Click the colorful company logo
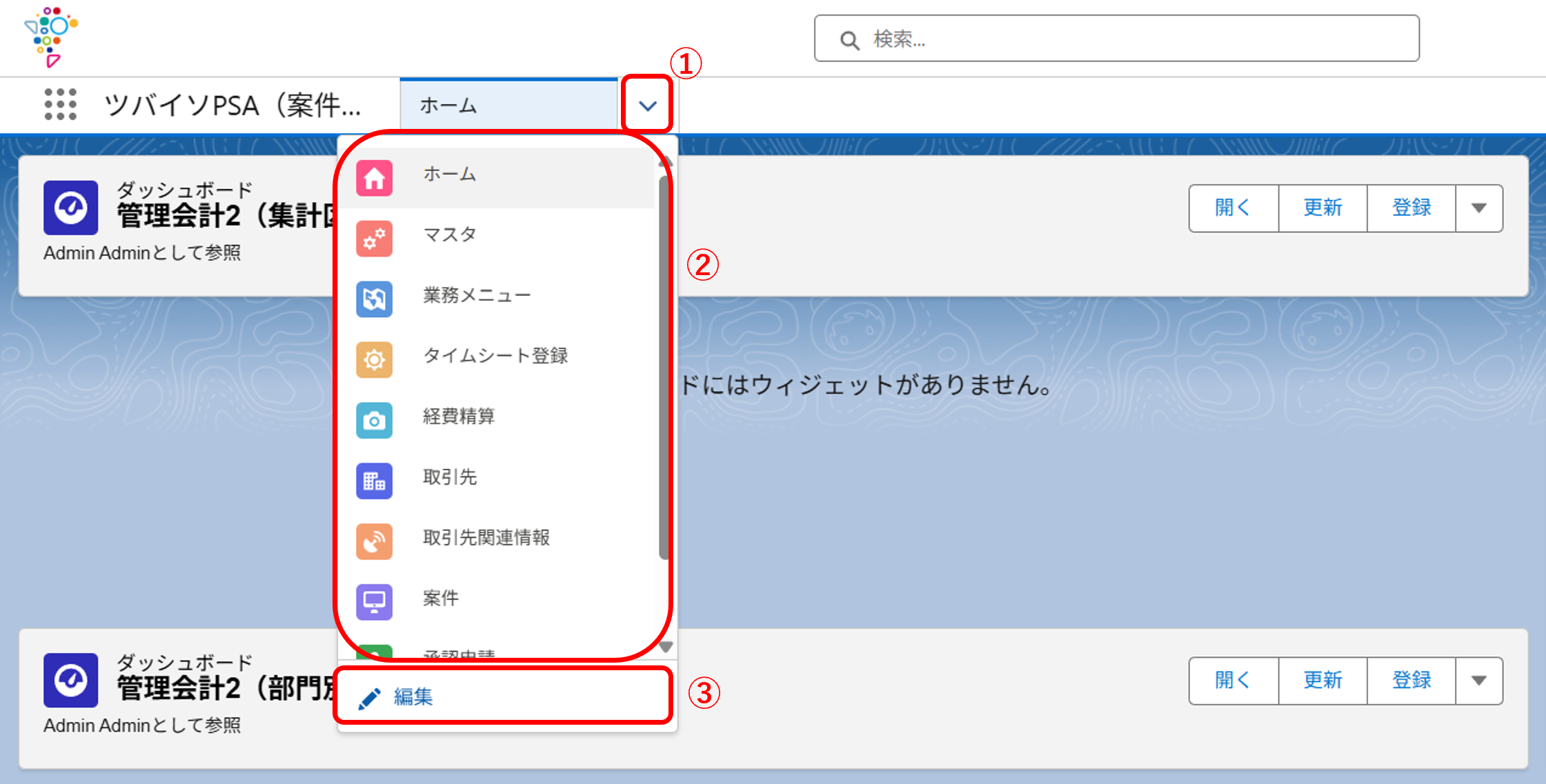This screenshot has height=784, width=1546. [x=50, y=37]
